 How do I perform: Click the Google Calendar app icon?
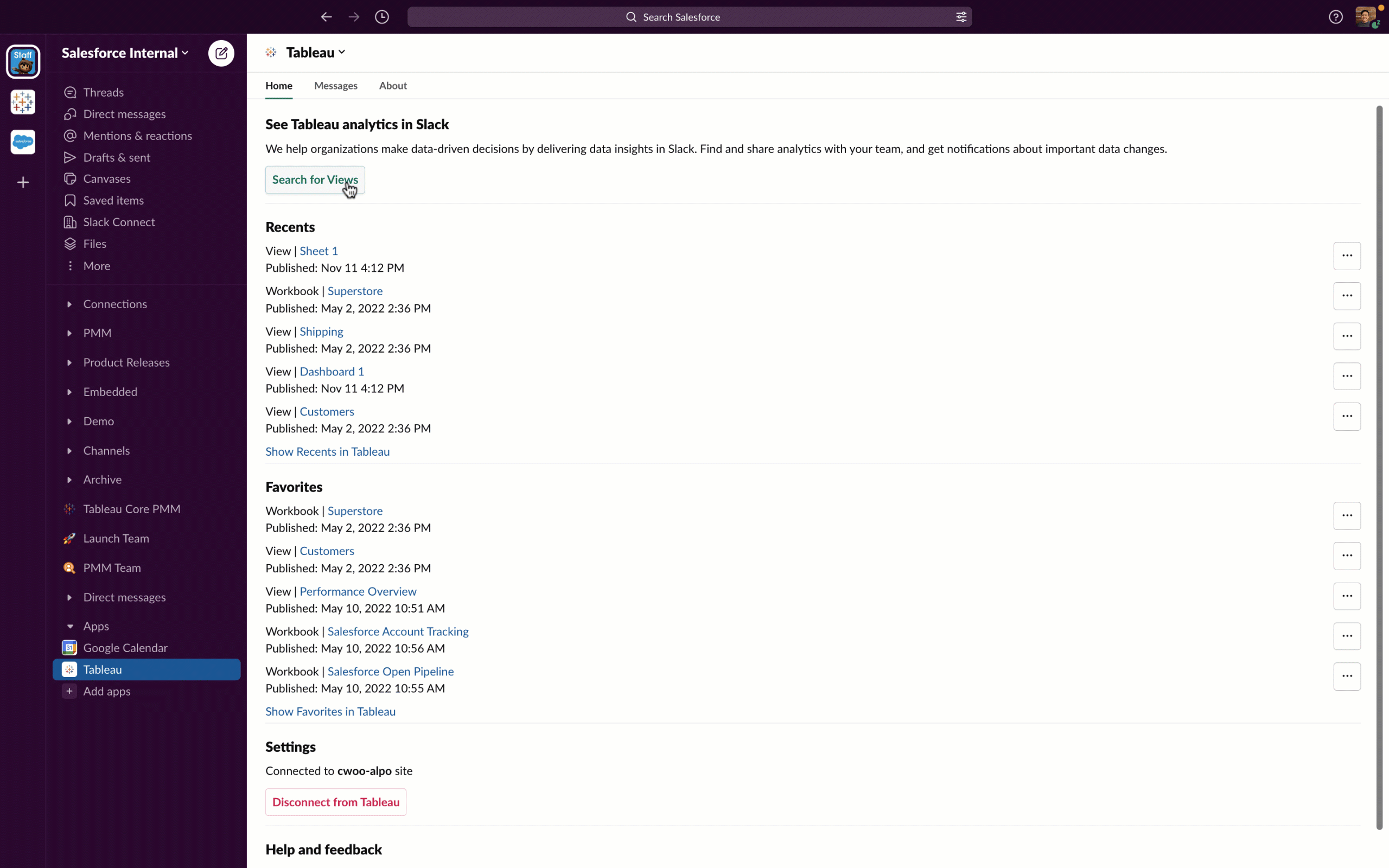pos(69,647)
